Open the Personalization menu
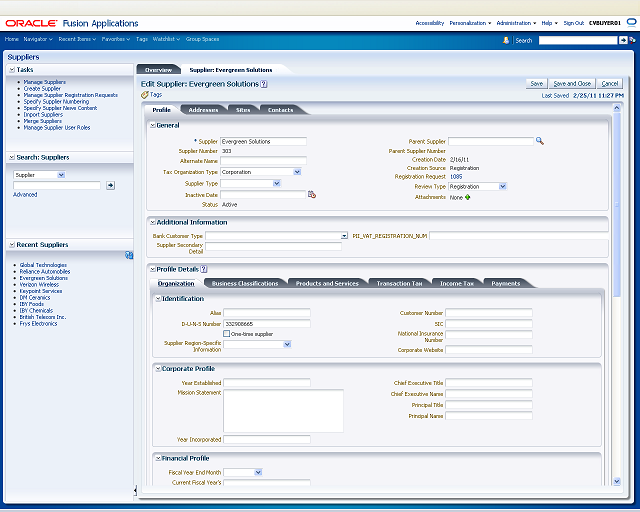 470,23
